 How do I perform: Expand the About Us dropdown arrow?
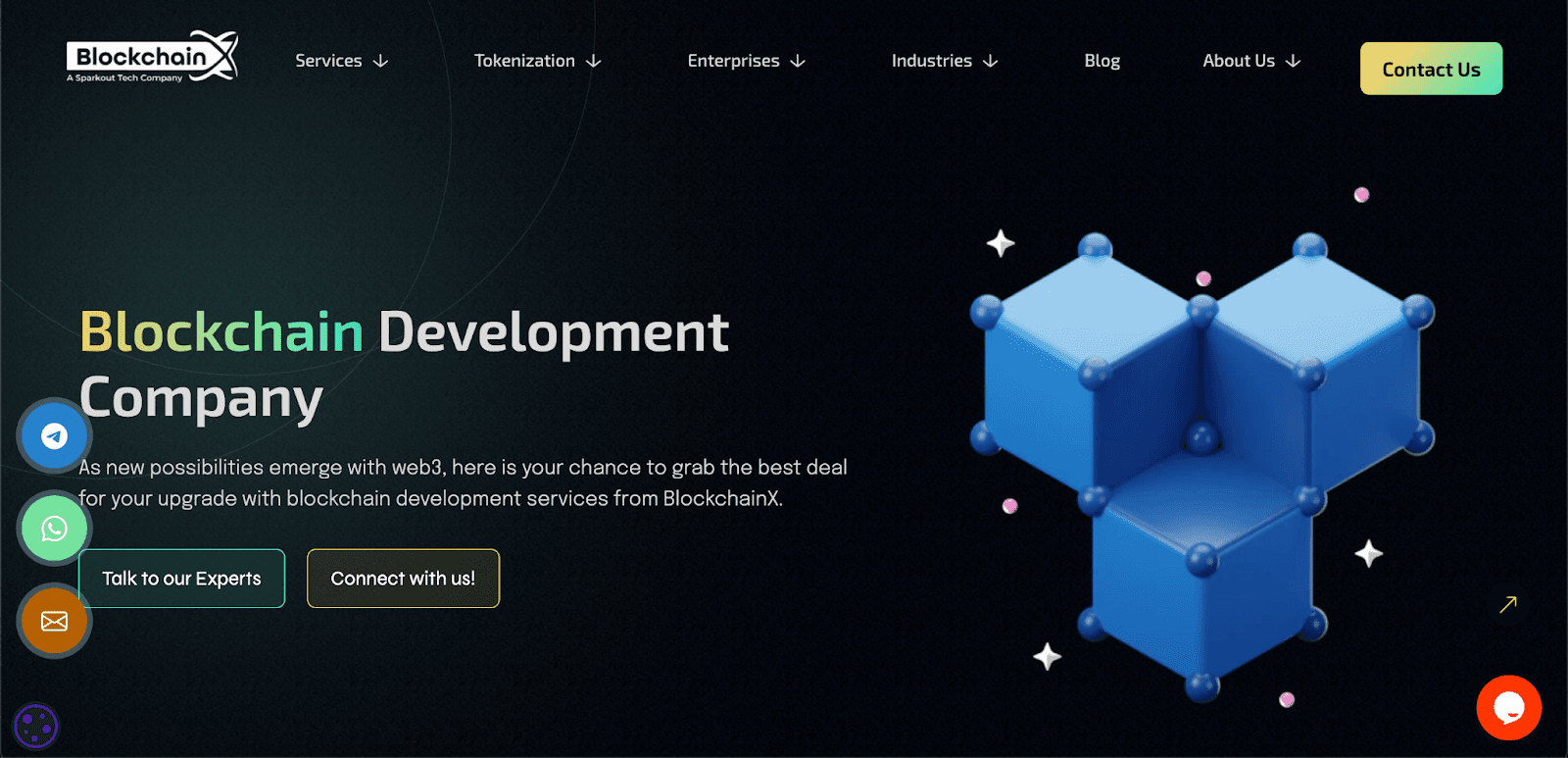point(1293,61)
